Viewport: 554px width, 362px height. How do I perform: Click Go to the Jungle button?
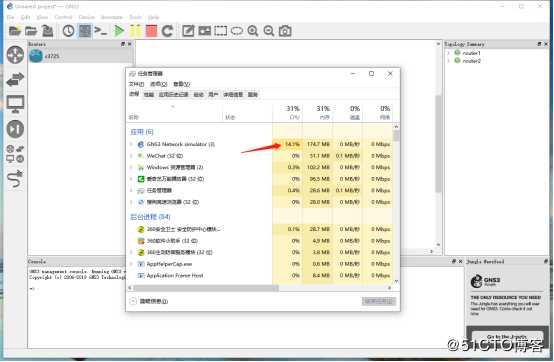click(x=507, y=337)
